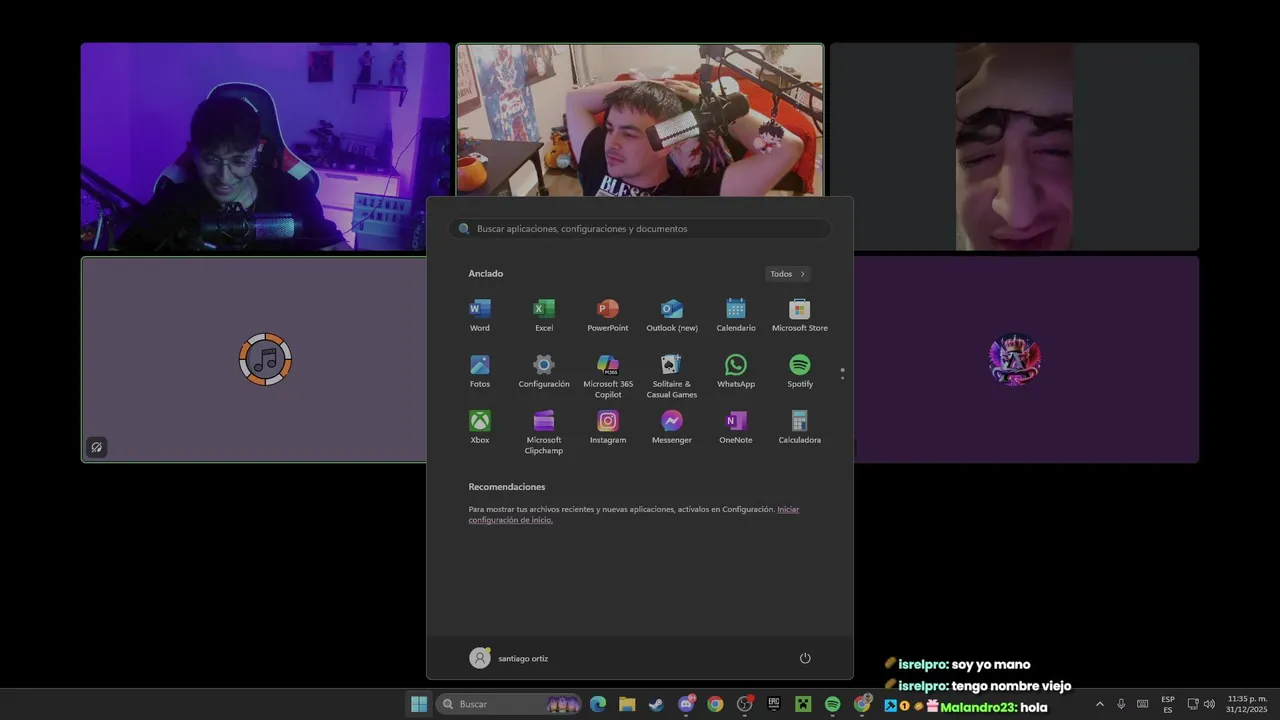Open Instagram from pinned apps
This screenshot has height=720, width=1280.
(x=608, y=427)
